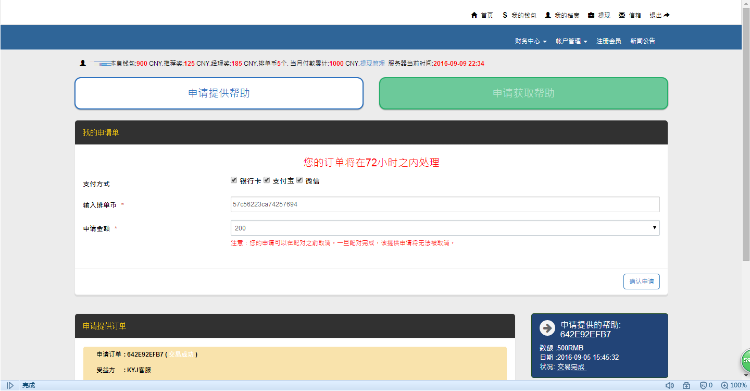Go to 首页 in top navigation
The height and width of the screenshot is (391, 750).
(487, 15)
